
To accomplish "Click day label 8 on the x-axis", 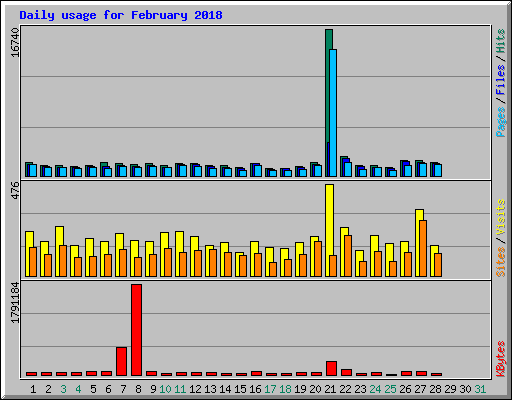I will (138, 389).
